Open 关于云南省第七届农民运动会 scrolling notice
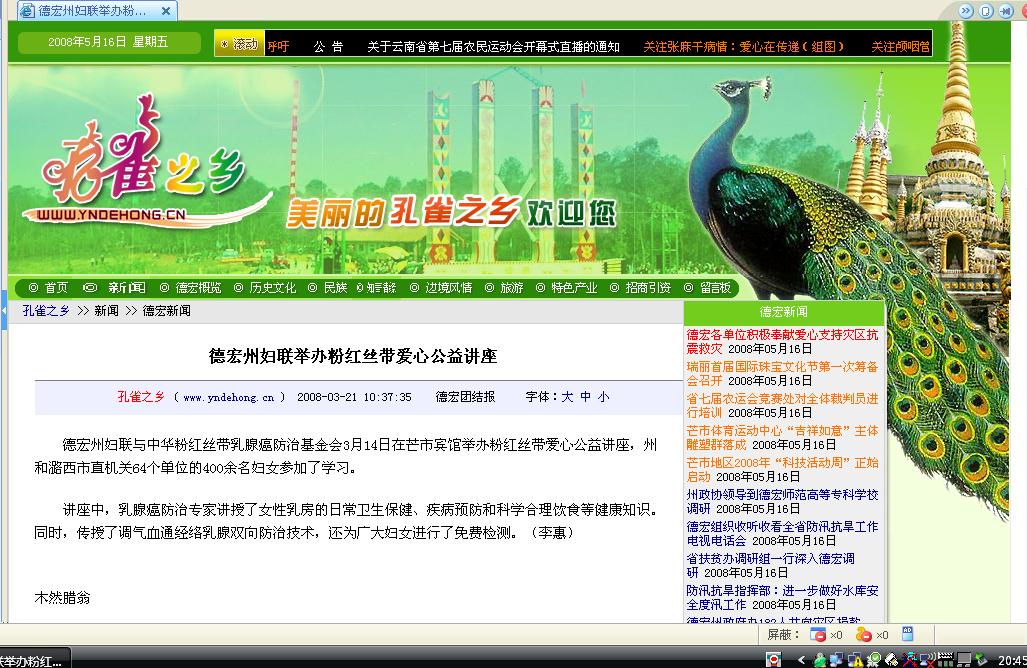The width and height of the screenshot is (1027, 668). click(493, 46)
